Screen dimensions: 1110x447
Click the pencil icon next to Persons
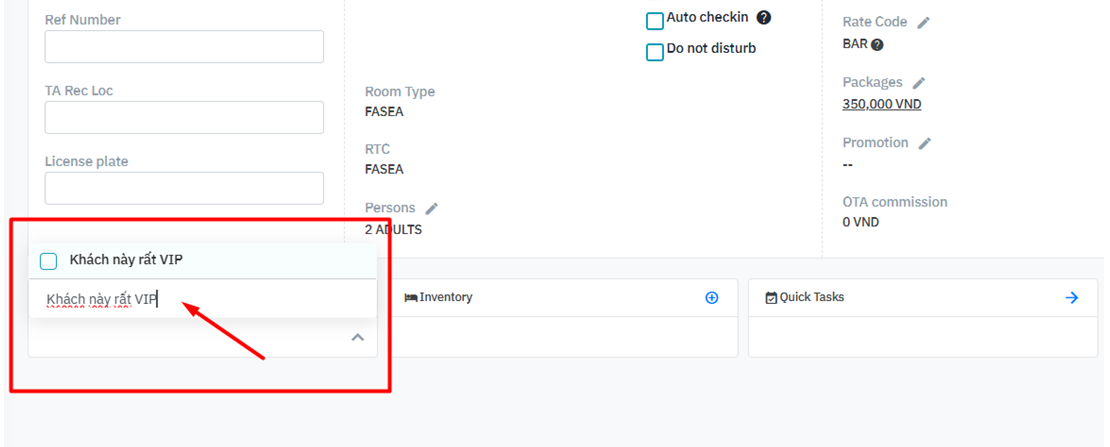click(x=432, y=208)
